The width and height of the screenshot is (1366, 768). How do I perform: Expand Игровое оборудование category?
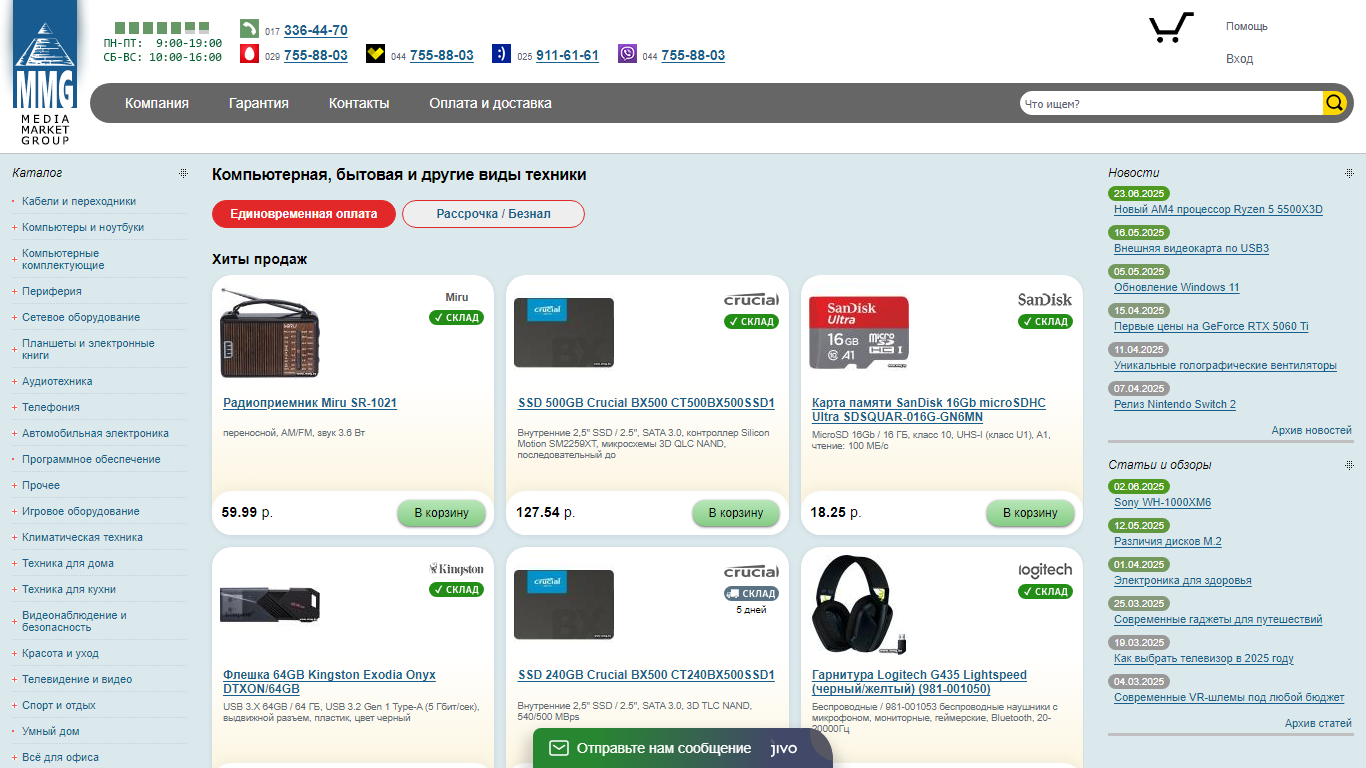[x=13, y=511]
